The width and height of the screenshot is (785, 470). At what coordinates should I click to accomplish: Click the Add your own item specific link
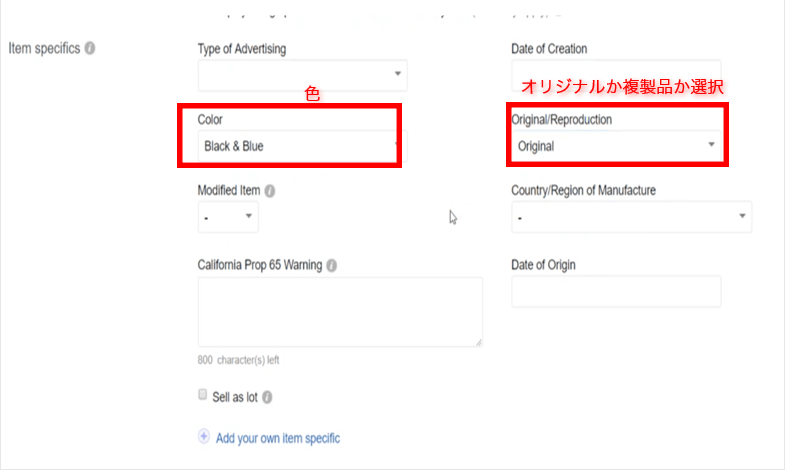click(x=278, y=438)
